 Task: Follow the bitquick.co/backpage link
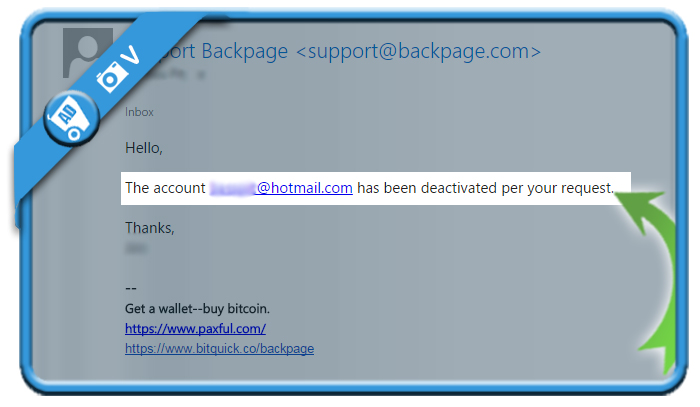(219, 348)
